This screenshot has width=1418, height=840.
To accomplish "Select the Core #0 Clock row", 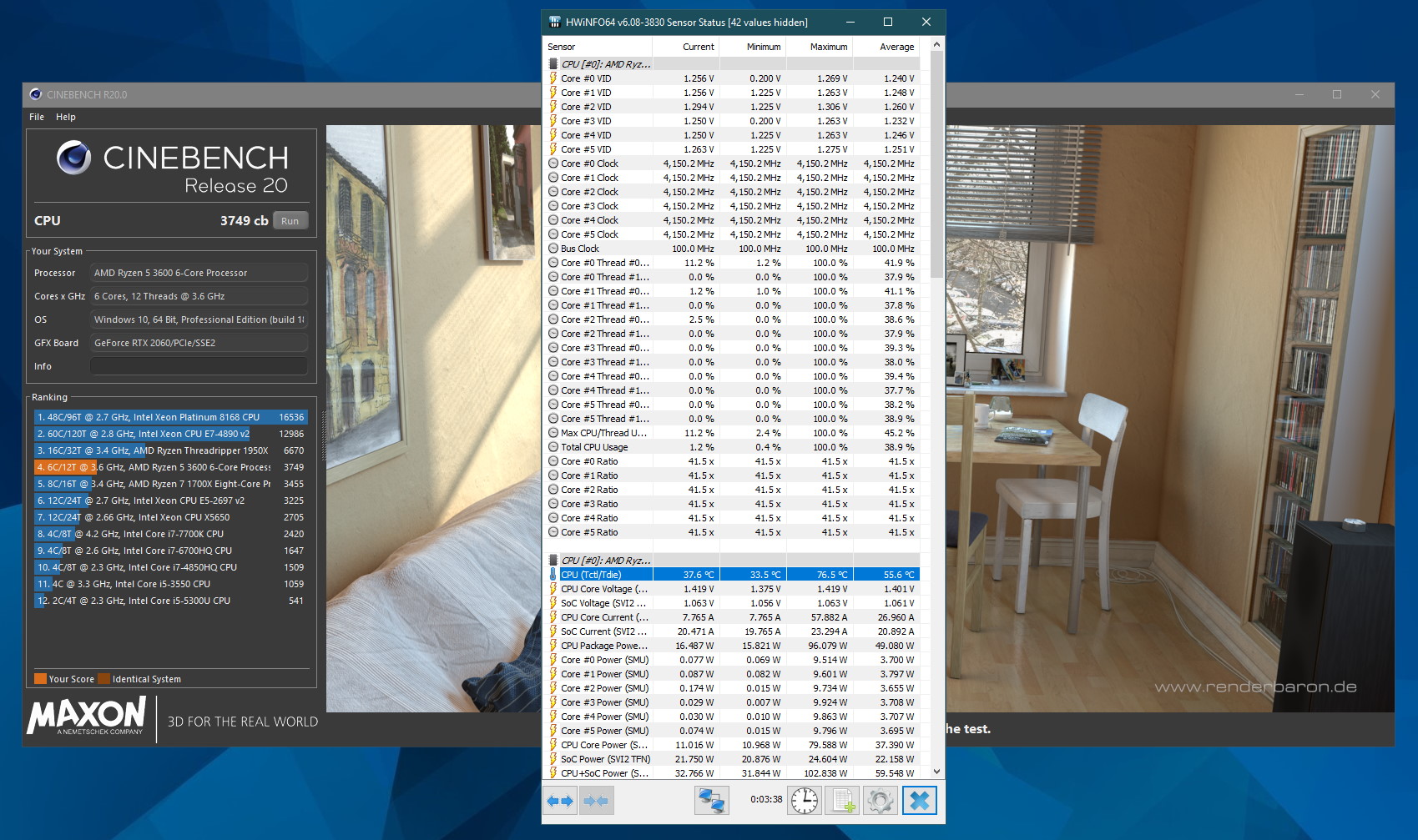I will (732, 163).
